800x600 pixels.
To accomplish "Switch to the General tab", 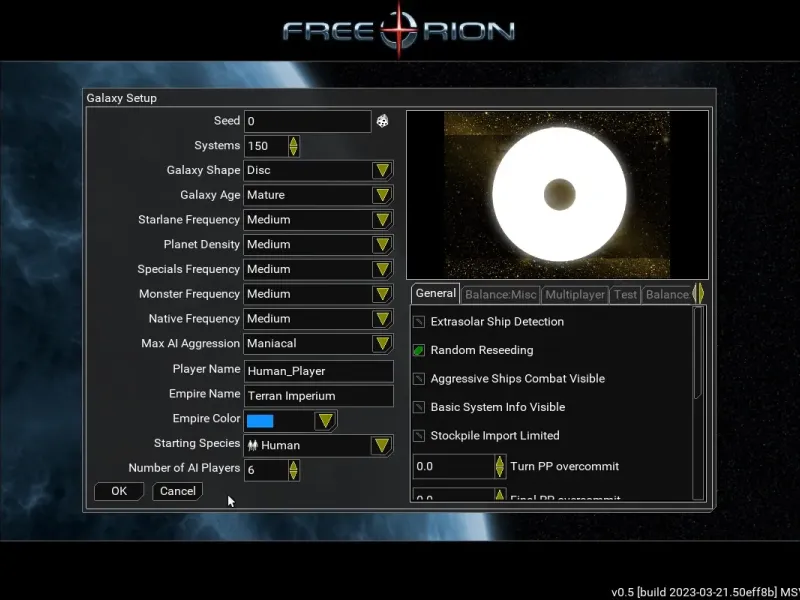I will click(x=435, y=293).
